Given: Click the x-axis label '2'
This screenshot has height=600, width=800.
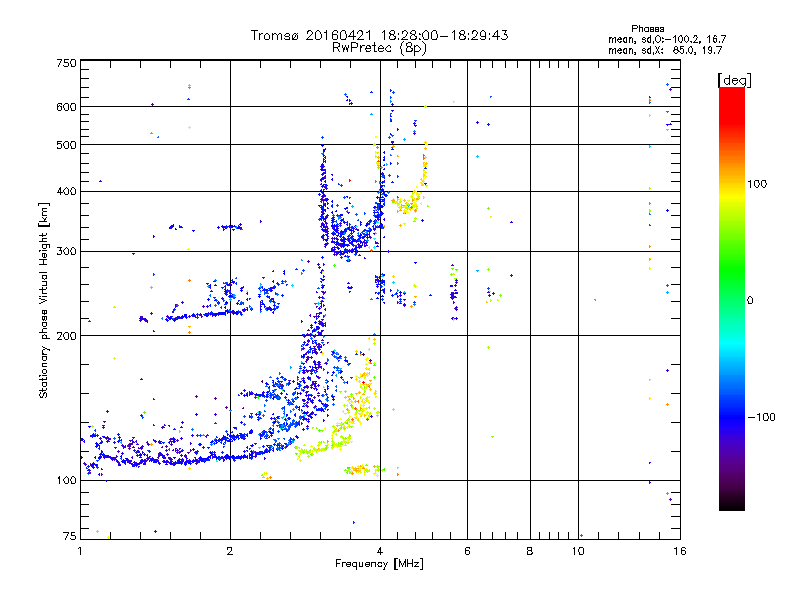Looking at the screenshot, I should point(230,551).
